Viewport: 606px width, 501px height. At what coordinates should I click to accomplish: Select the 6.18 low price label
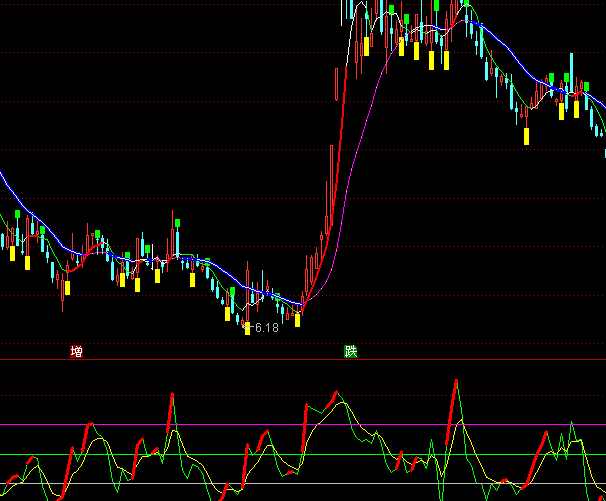(x=265, y=328)
